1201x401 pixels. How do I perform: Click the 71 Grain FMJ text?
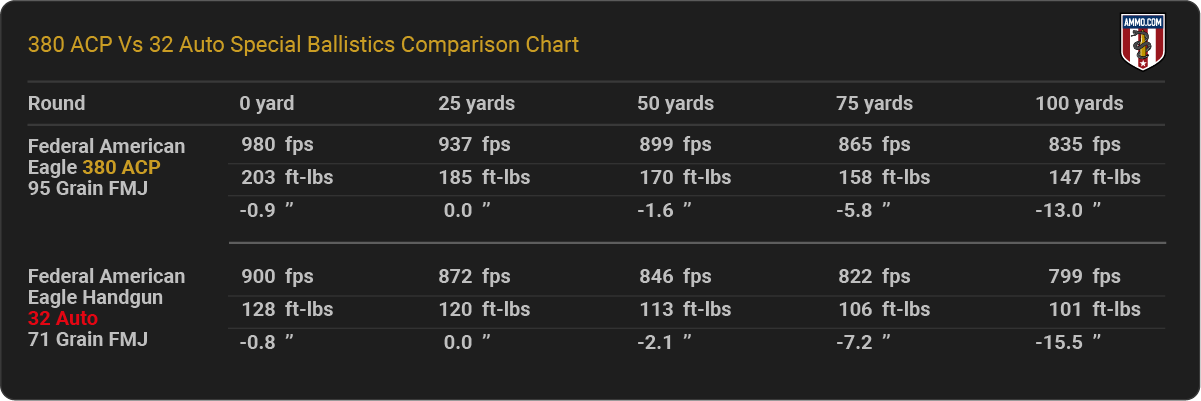[88, 339]
